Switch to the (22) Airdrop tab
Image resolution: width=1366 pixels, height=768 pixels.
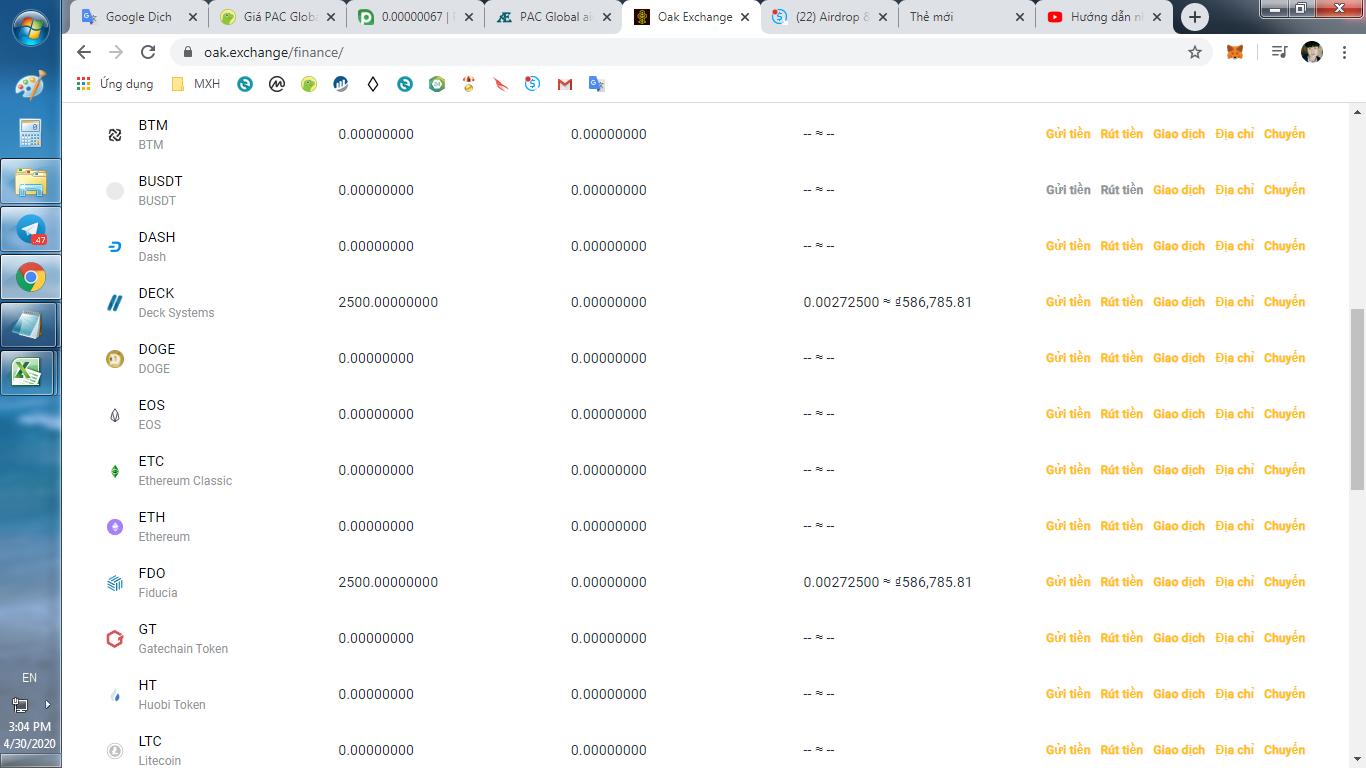[x=830, y=17]
